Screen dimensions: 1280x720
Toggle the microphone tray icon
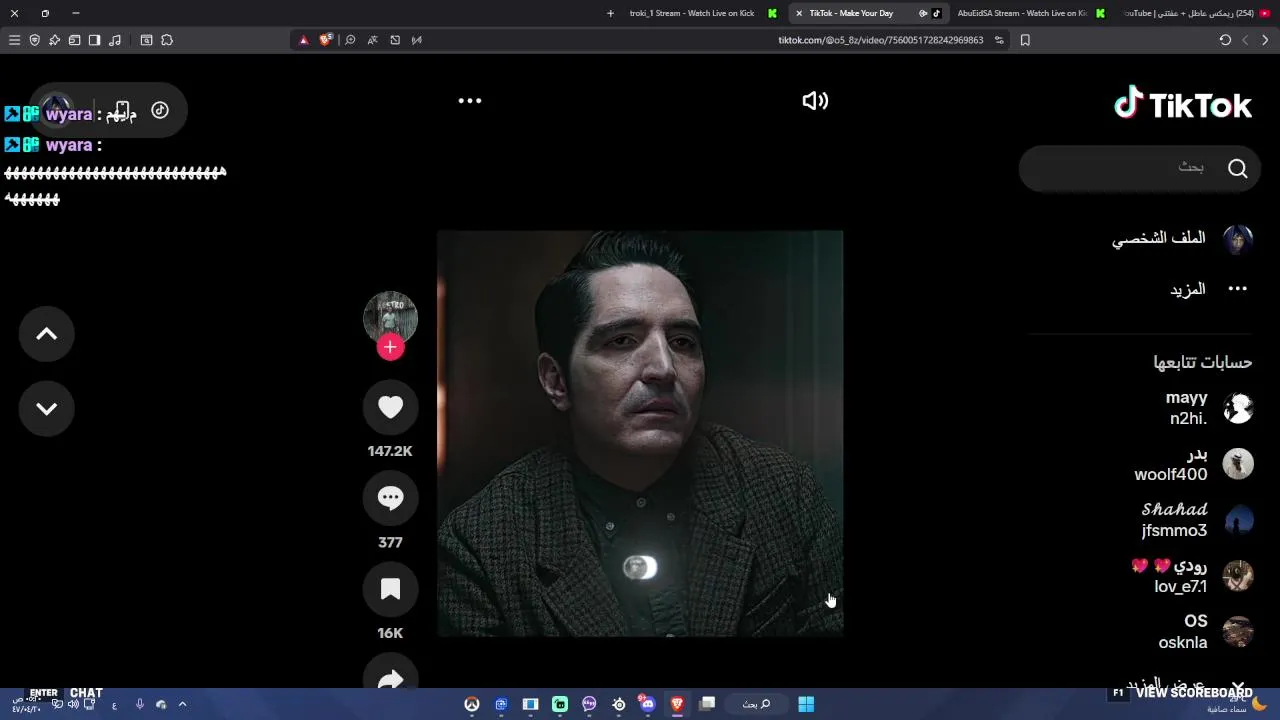(x=139, y=705)
